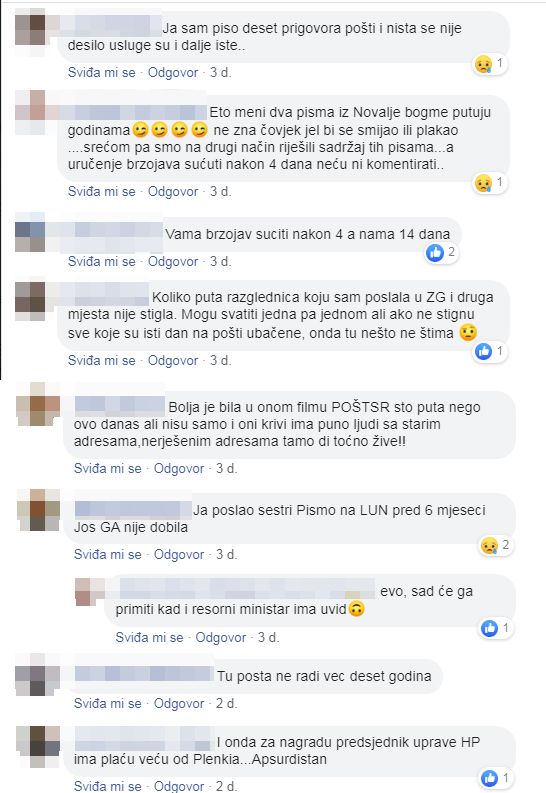
Task: Open avatar of the POŠTSR film commenter
Action: (x=38, y=404)
